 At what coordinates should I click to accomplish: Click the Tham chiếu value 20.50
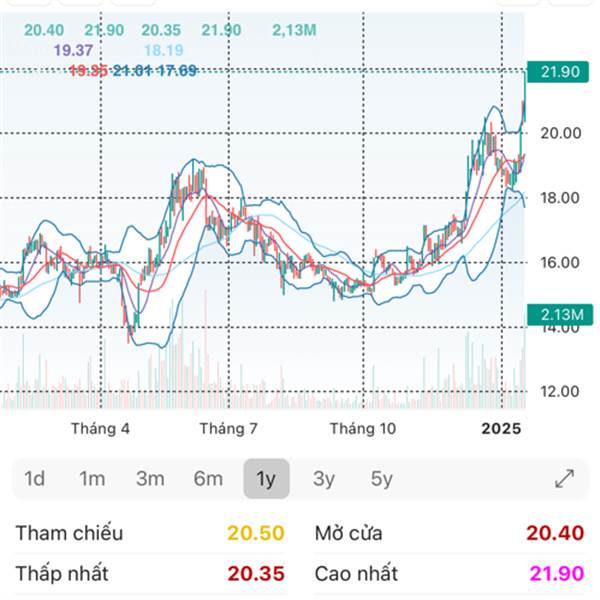point(256,533)
